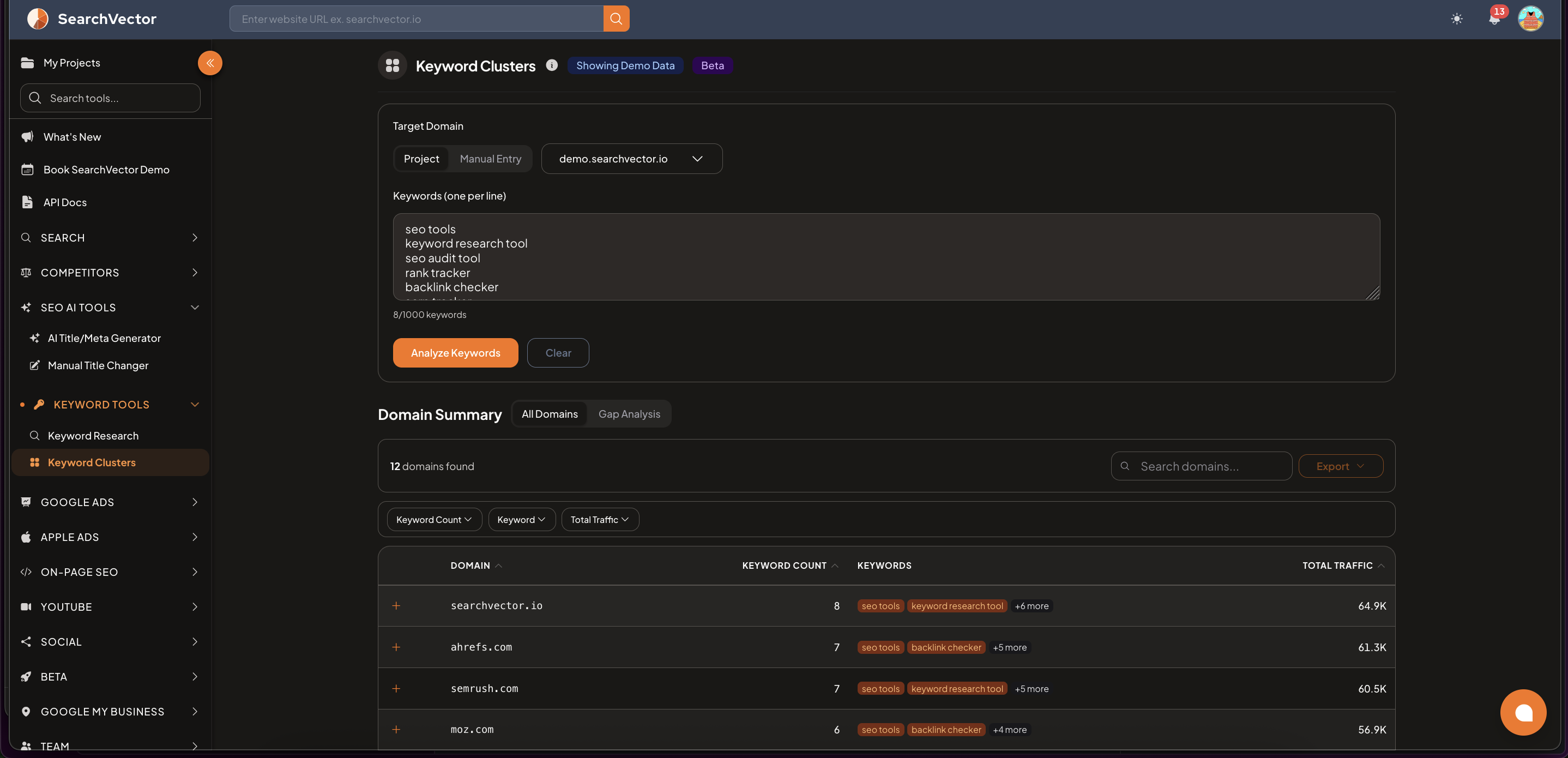The image size is (1568, 758).
Task: Click the YouTube video camera icon
Action: (x=26, y=607)
